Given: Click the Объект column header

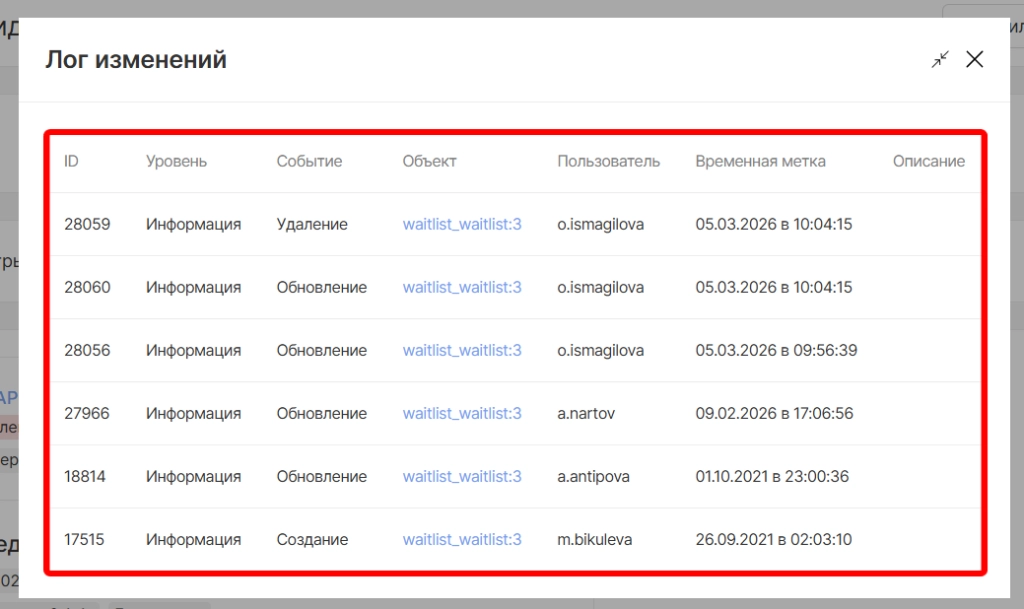Looking at the screenshot, I should 429,161.
